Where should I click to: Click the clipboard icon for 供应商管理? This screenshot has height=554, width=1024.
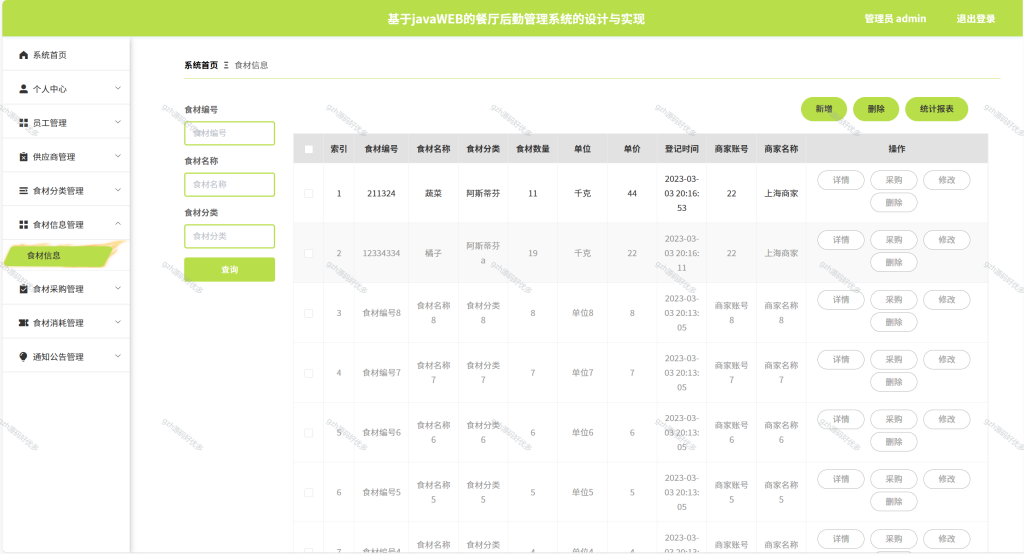[24, 157]
